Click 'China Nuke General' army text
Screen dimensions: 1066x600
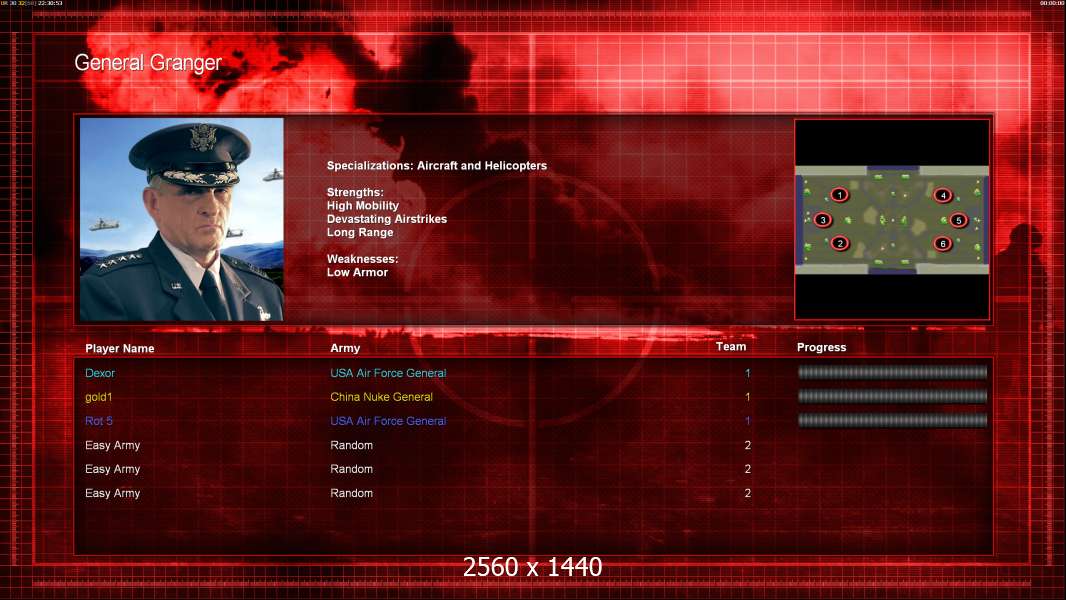(381, 397)
